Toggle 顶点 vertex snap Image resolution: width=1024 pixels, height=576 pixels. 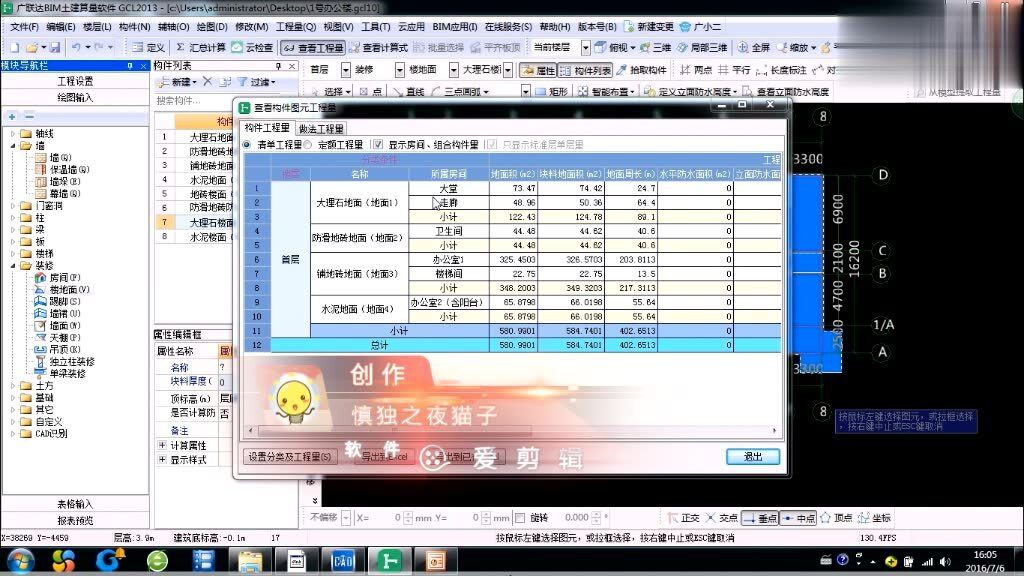pyautogui.click(x=837, y=518)
